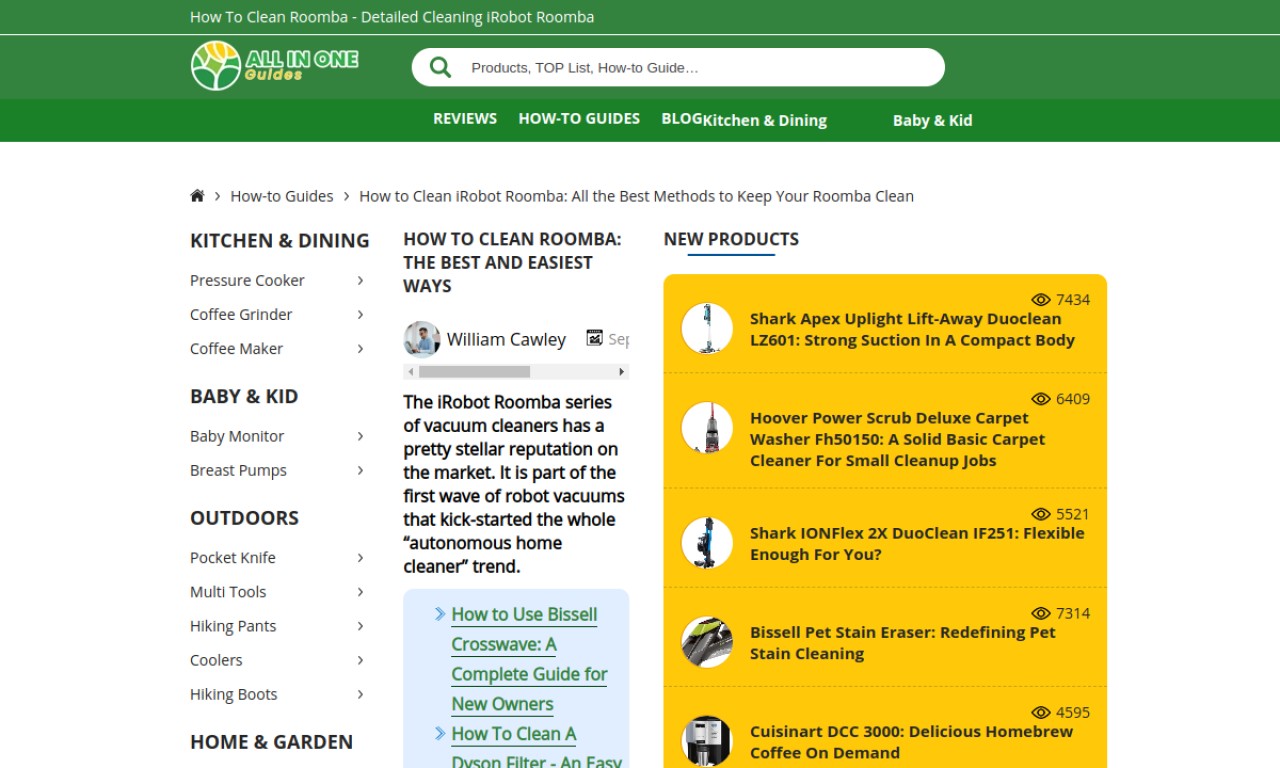1280x768 pixels.
Task: Click author name William Cawley
Action: coord(506,339)
